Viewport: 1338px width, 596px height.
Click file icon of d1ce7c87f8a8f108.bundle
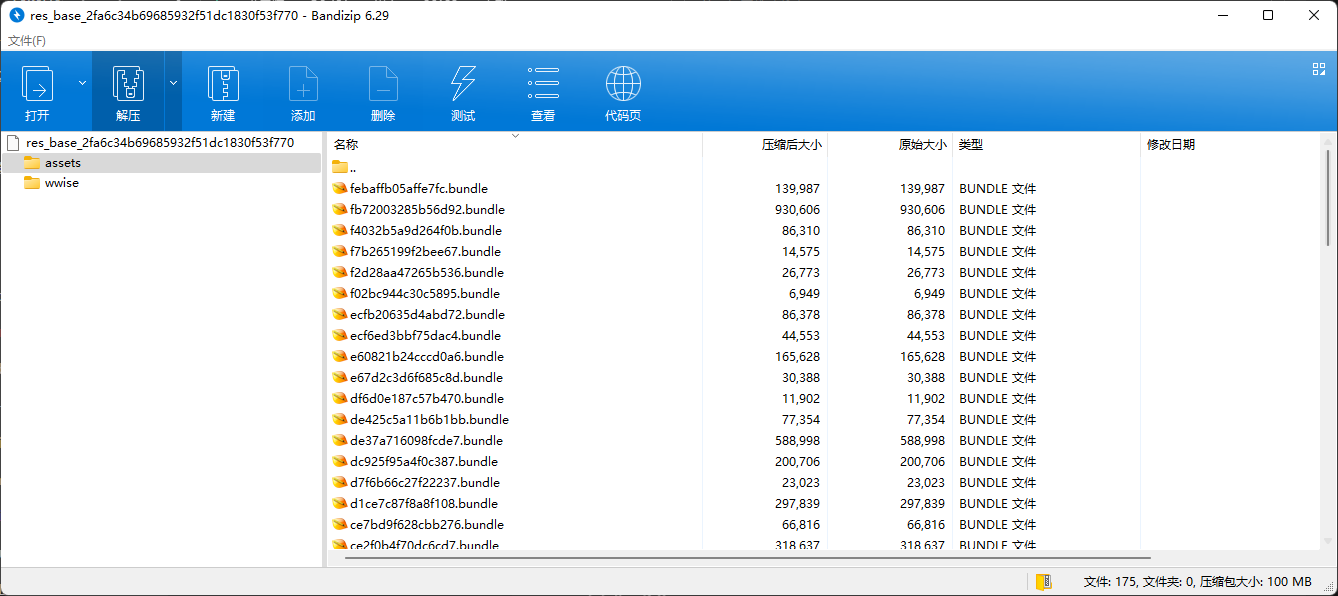tap(340, 503)
